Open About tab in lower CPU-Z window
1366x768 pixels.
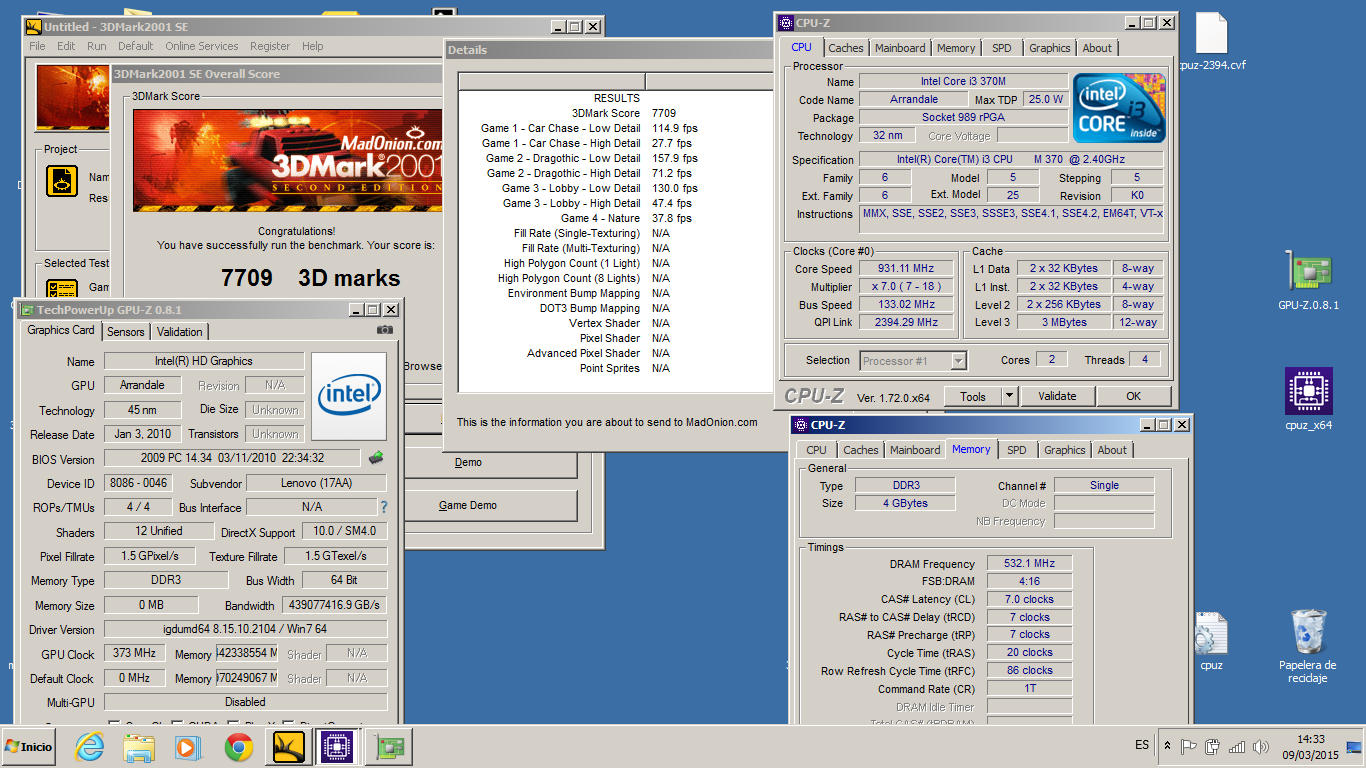pos(1112,450)
